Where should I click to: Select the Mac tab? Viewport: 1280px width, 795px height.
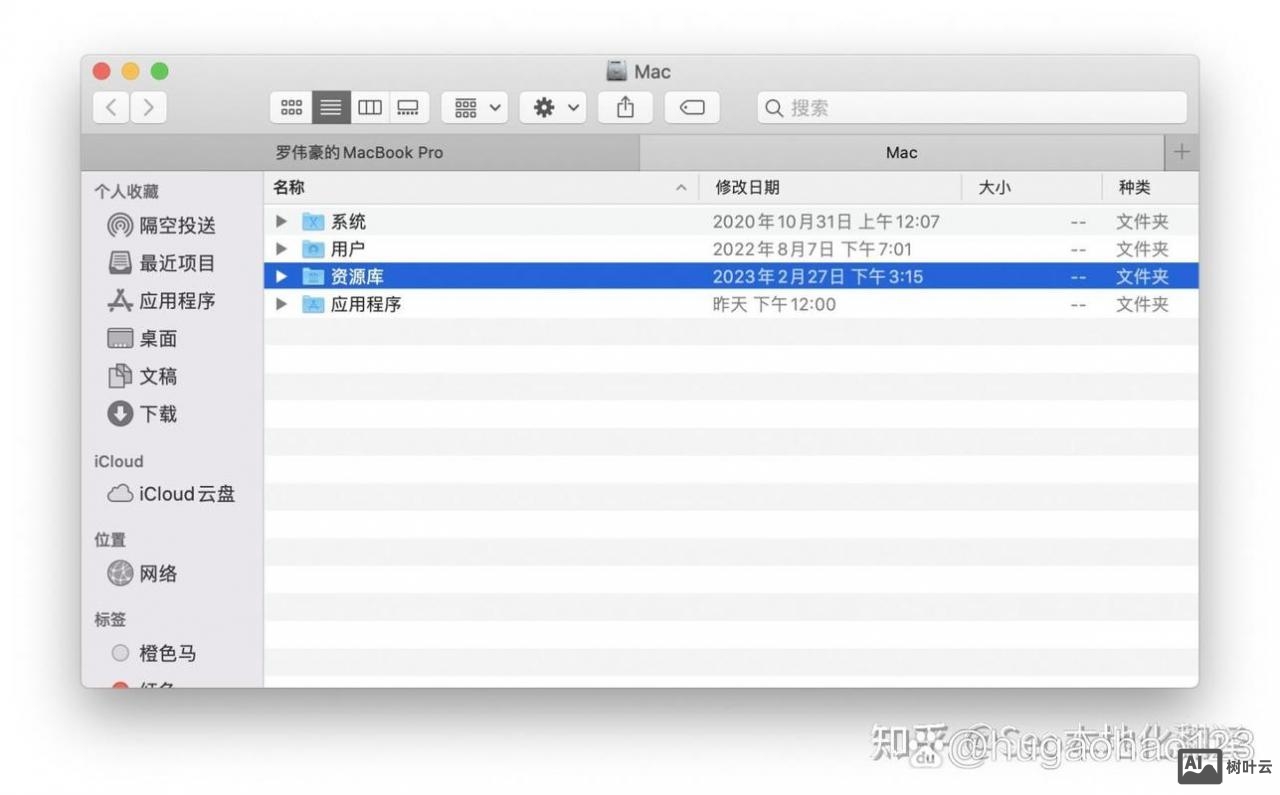click(x=901, y=152)
